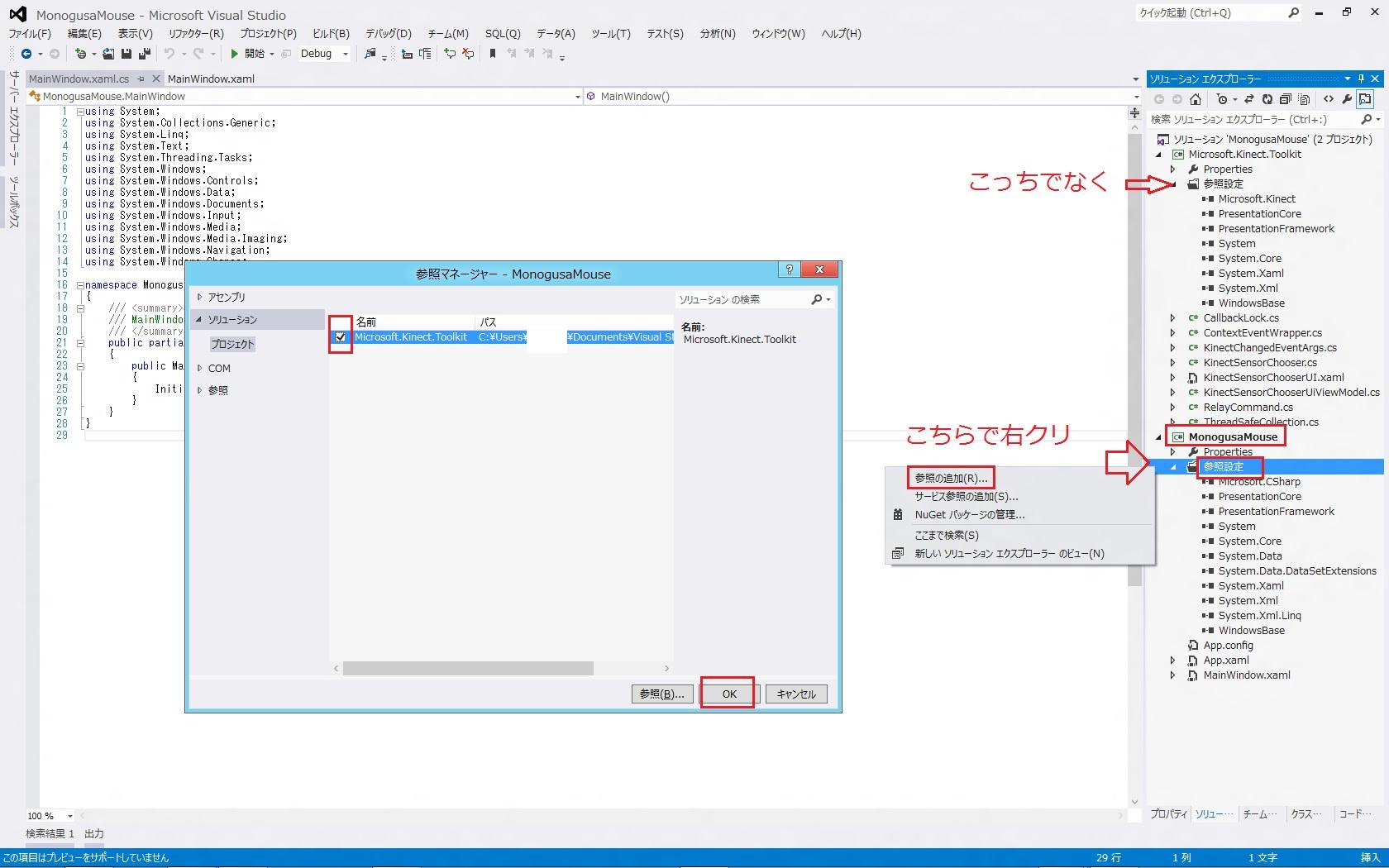Click the 参照(B)... browse button
The height and width of the screenshot is (868, 1389).
tap(661, 694)
